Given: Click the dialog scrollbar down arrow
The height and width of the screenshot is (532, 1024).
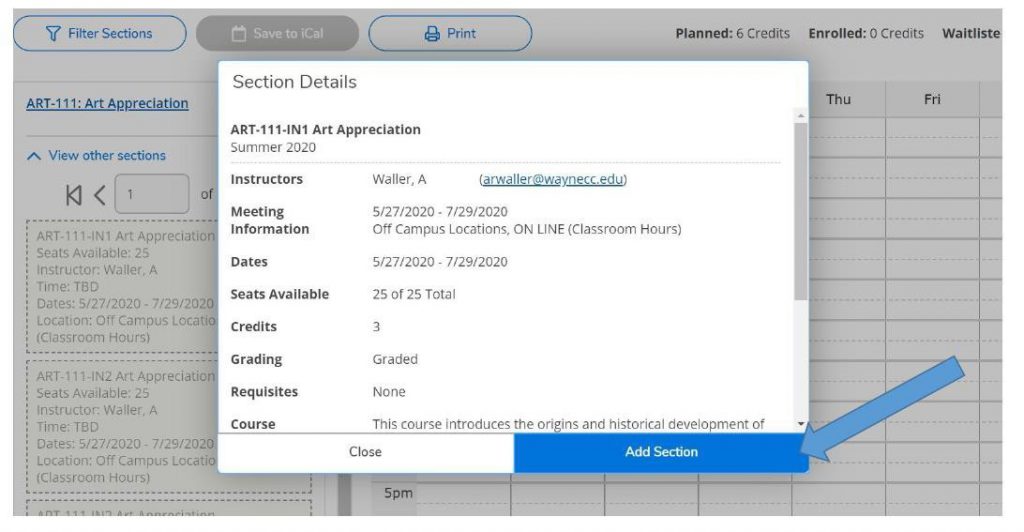Looking at the screenshot, I should pyautogui.click(x=799, y=424).
